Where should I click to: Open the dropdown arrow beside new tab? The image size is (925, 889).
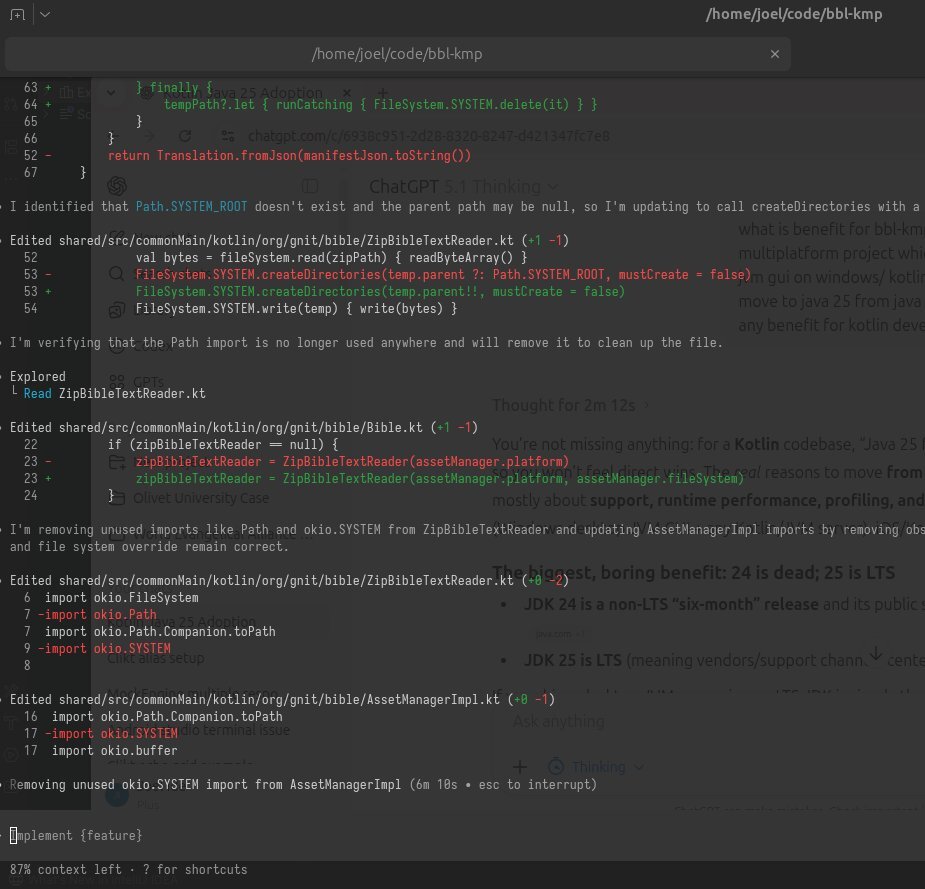tap(46, 15)
